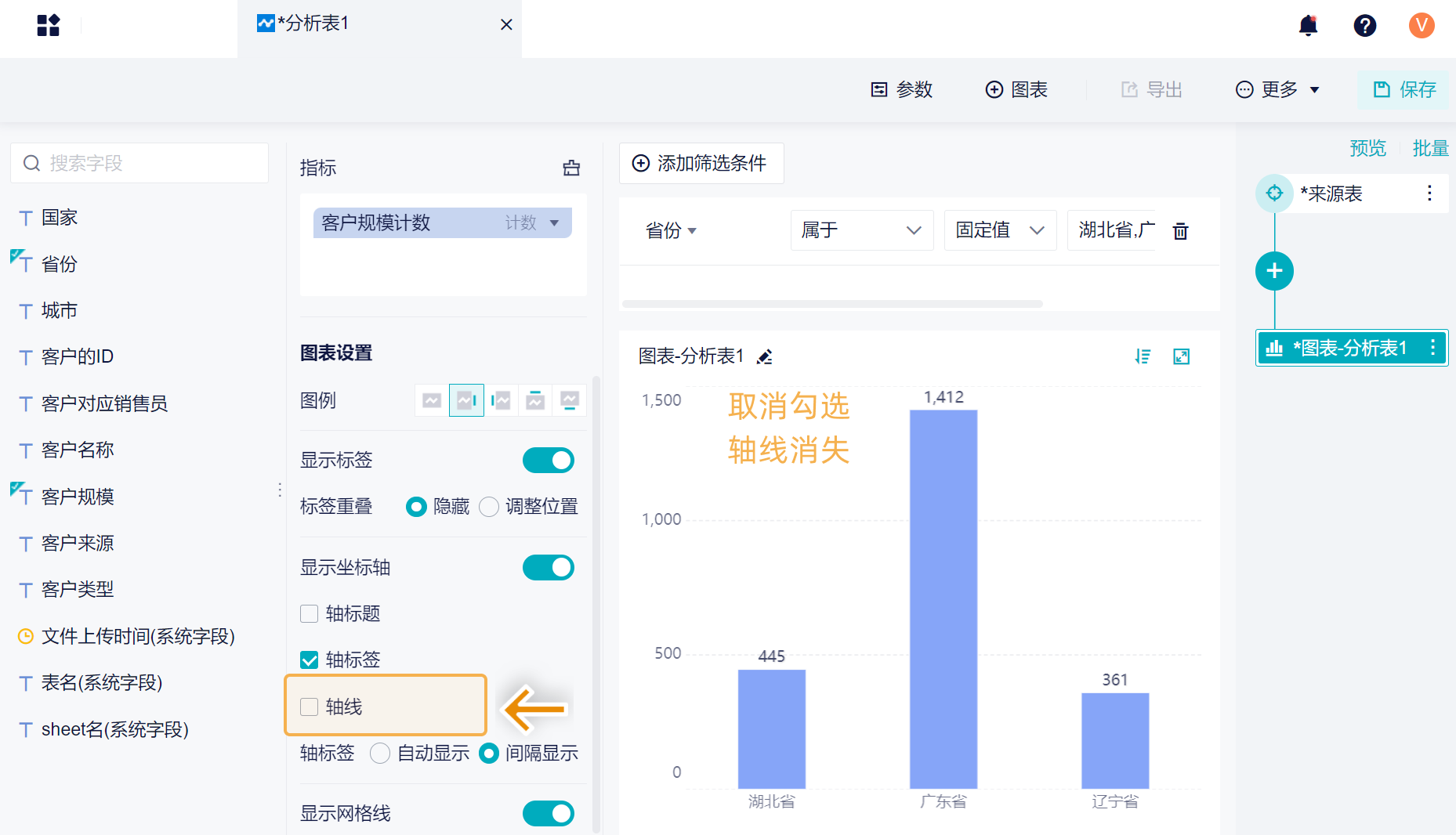
Task: Open the 属于 operator dropdown
Action: [862, 230]
